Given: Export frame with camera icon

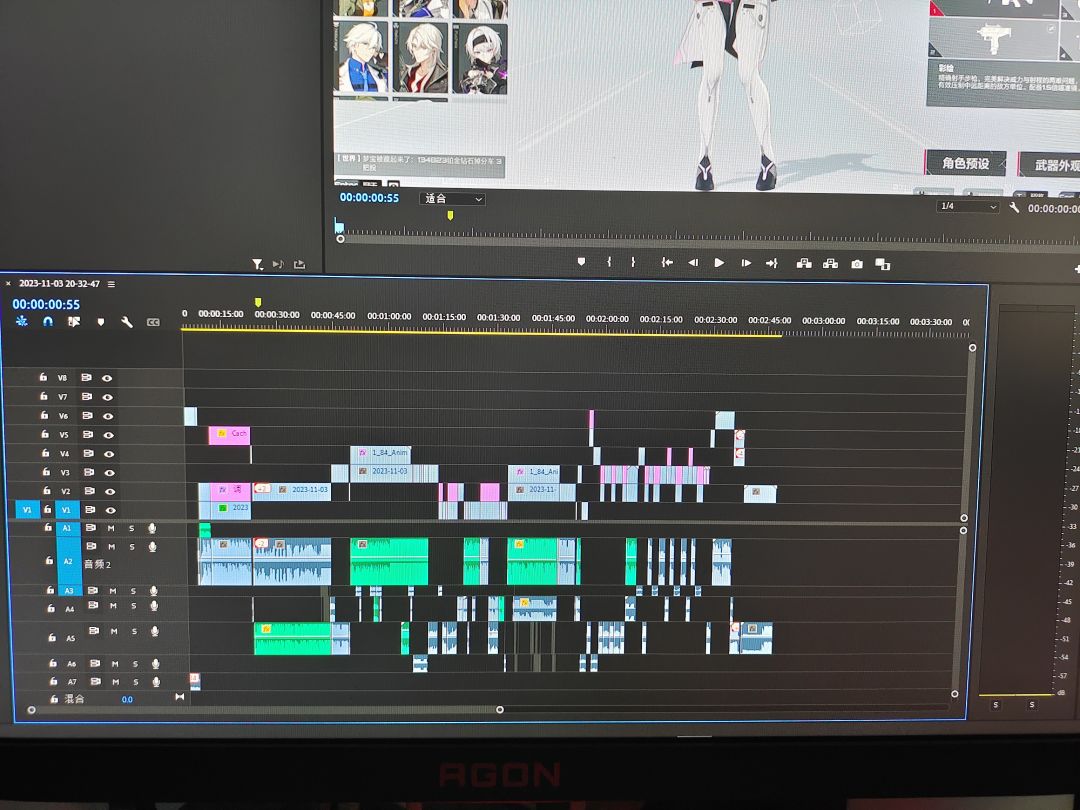Looking at the screenshot, I should tap(857, 264).
